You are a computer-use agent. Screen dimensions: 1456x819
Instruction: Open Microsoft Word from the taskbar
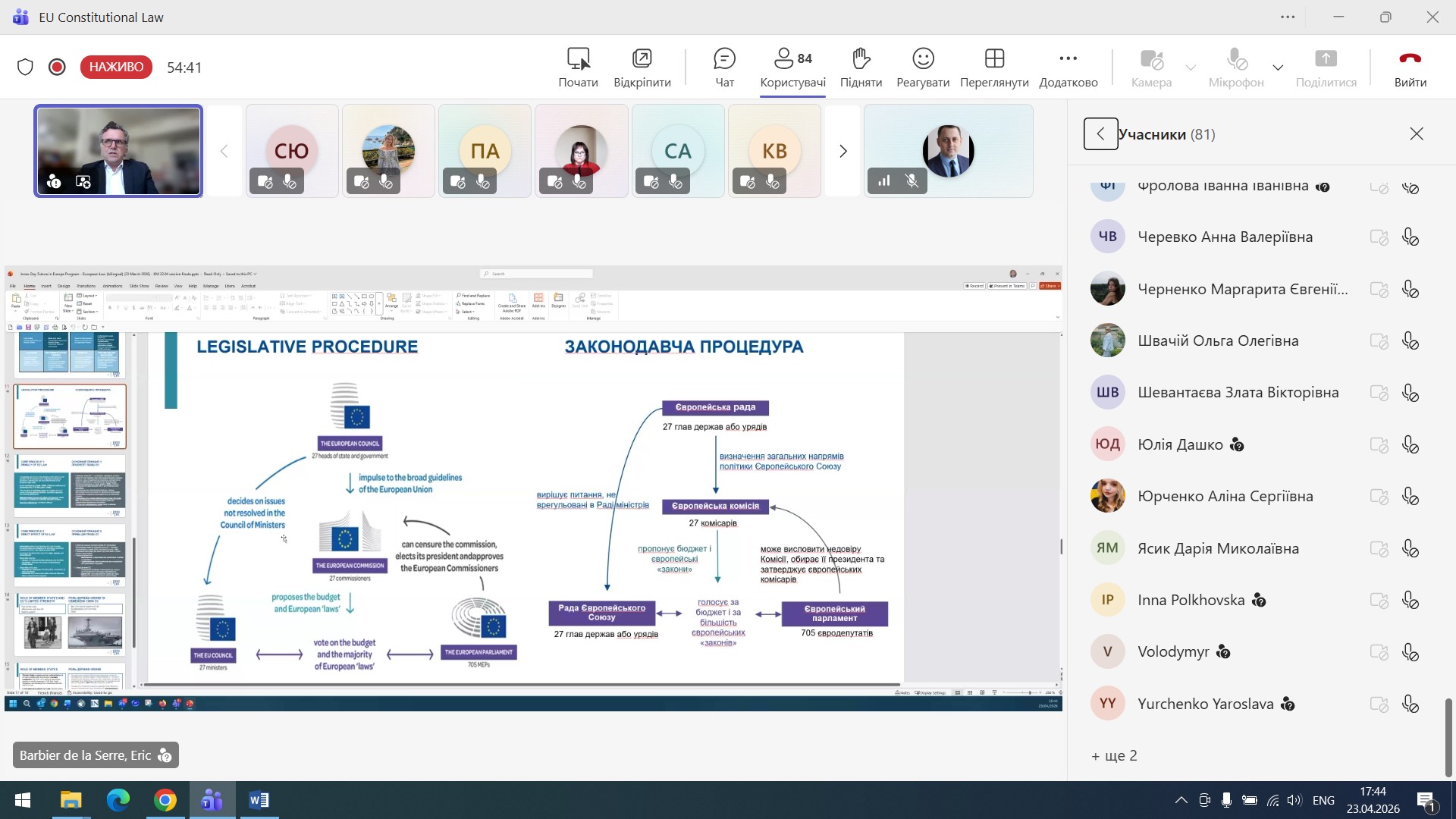pyautogui.click(x=259, y=800)
